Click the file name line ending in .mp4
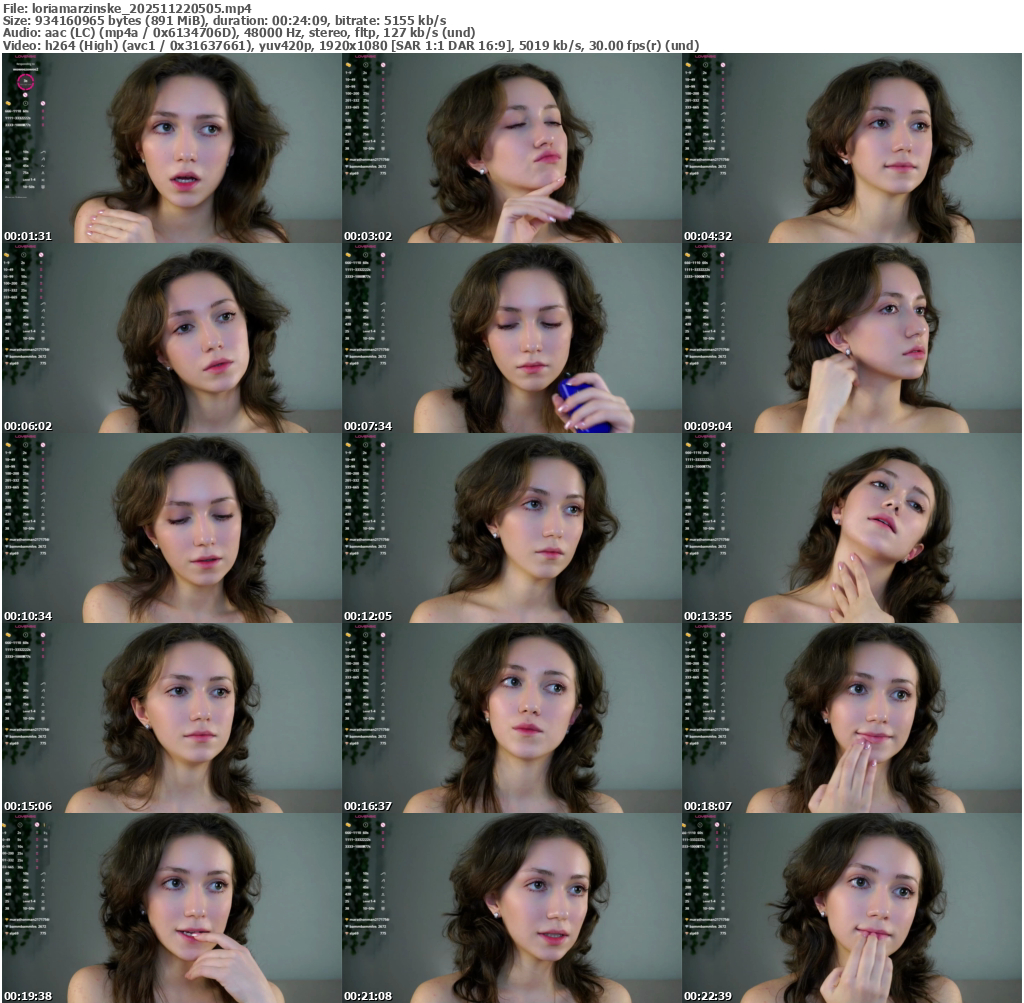The width and height of the screenshot is (1024, 1003). pyautogui.click(x=127, y=8)
